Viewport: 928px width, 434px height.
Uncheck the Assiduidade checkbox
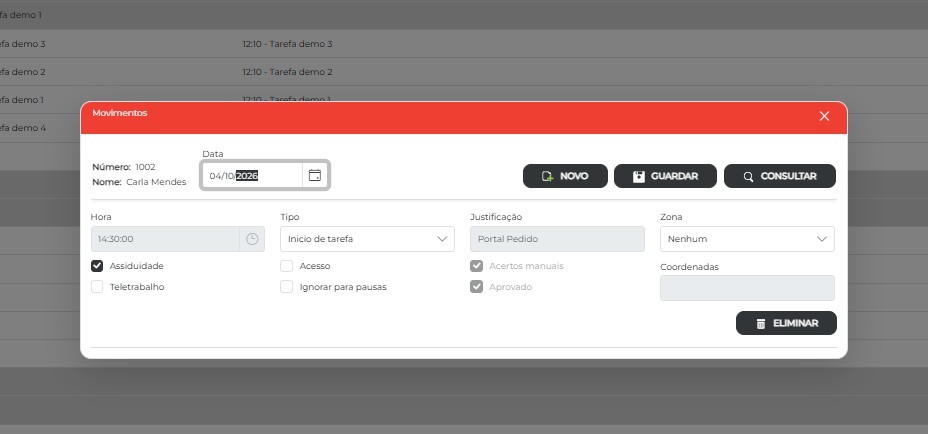(x=97, y=266)
